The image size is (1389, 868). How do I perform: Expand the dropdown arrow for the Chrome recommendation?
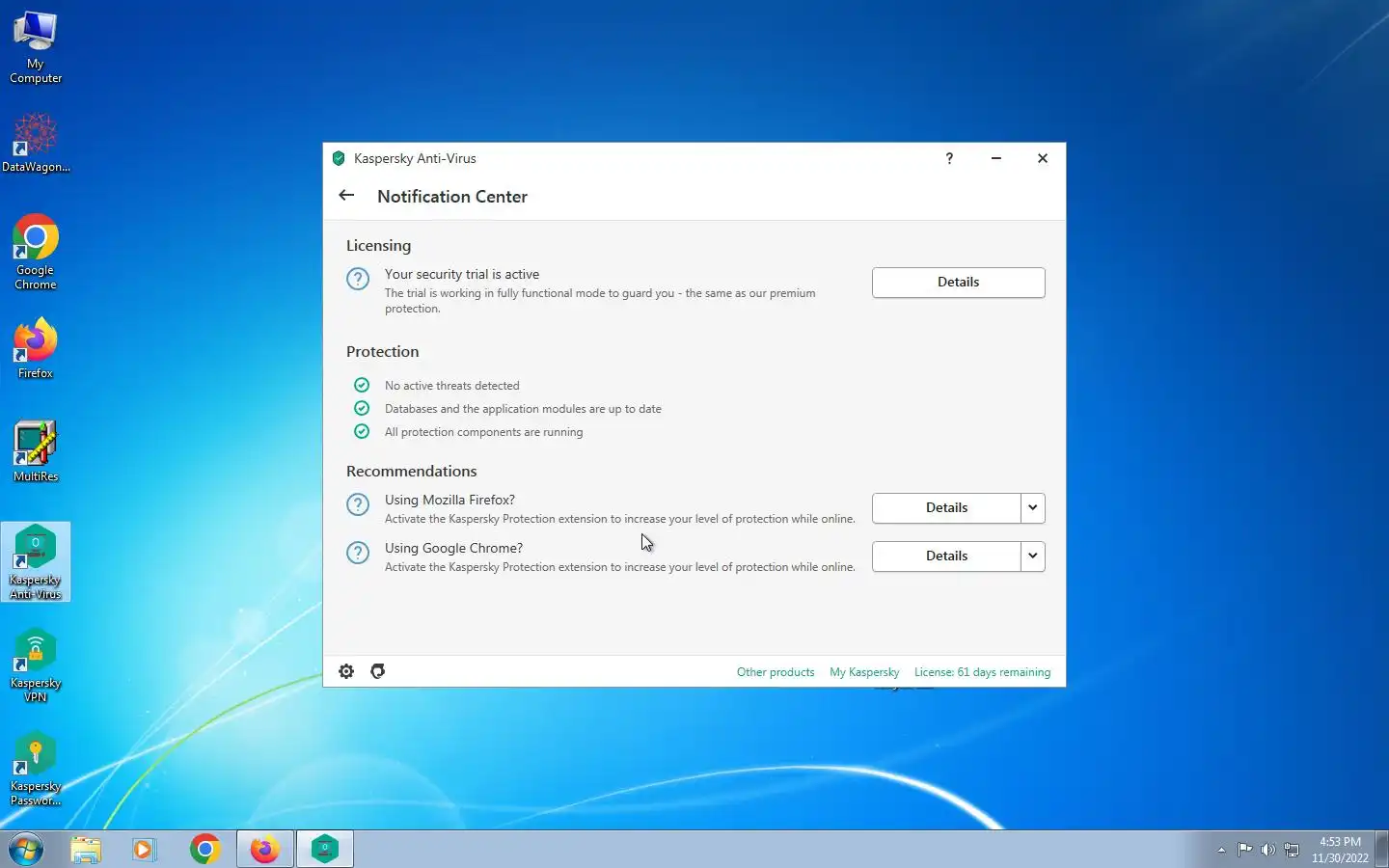(x=1033, y=556)
